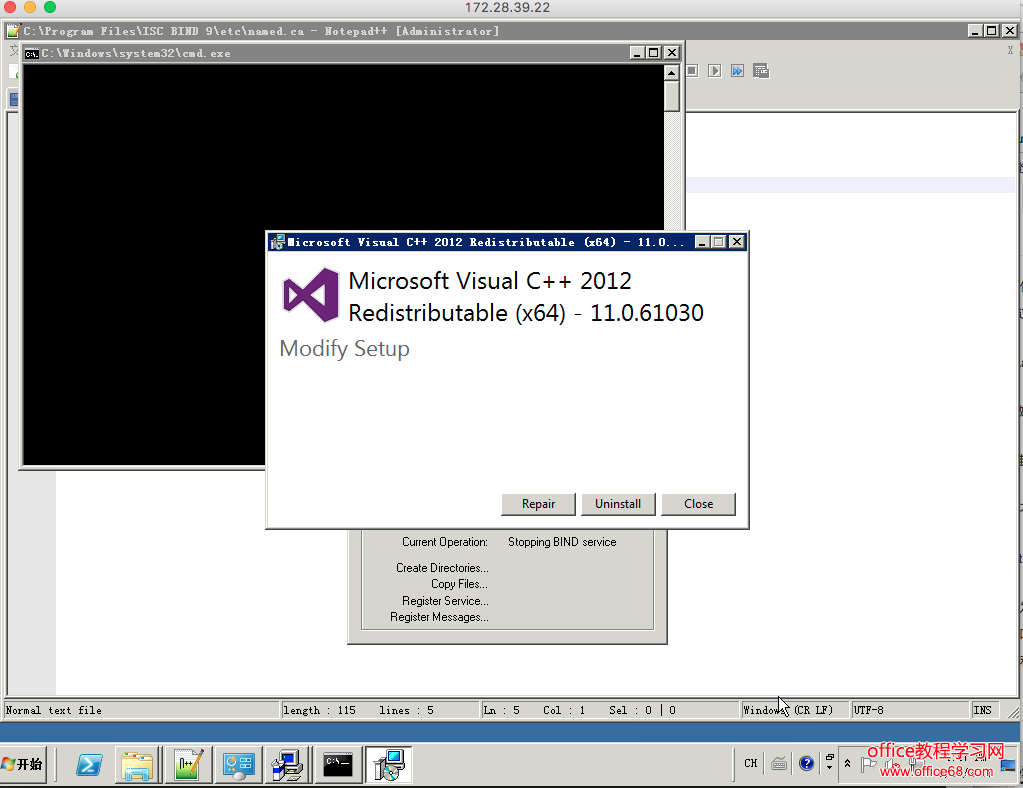Screen dimensions: 1023x788
Task: Close the Visual C++ dialog with title bar X
Action: click(737, 242)
